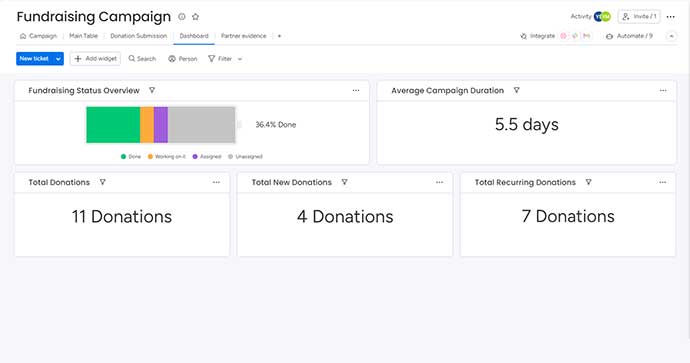The width and height of the screenshot is (690, 363).
Task: Open the Filter option in the toolbar
Action: (x=220, y=59)
